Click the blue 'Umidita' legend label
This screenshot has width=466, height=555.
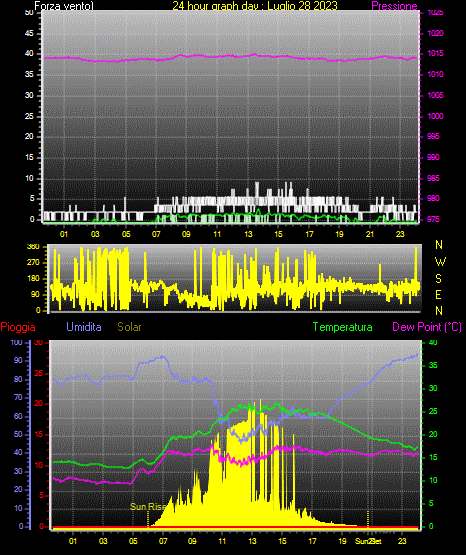[84, 327]
